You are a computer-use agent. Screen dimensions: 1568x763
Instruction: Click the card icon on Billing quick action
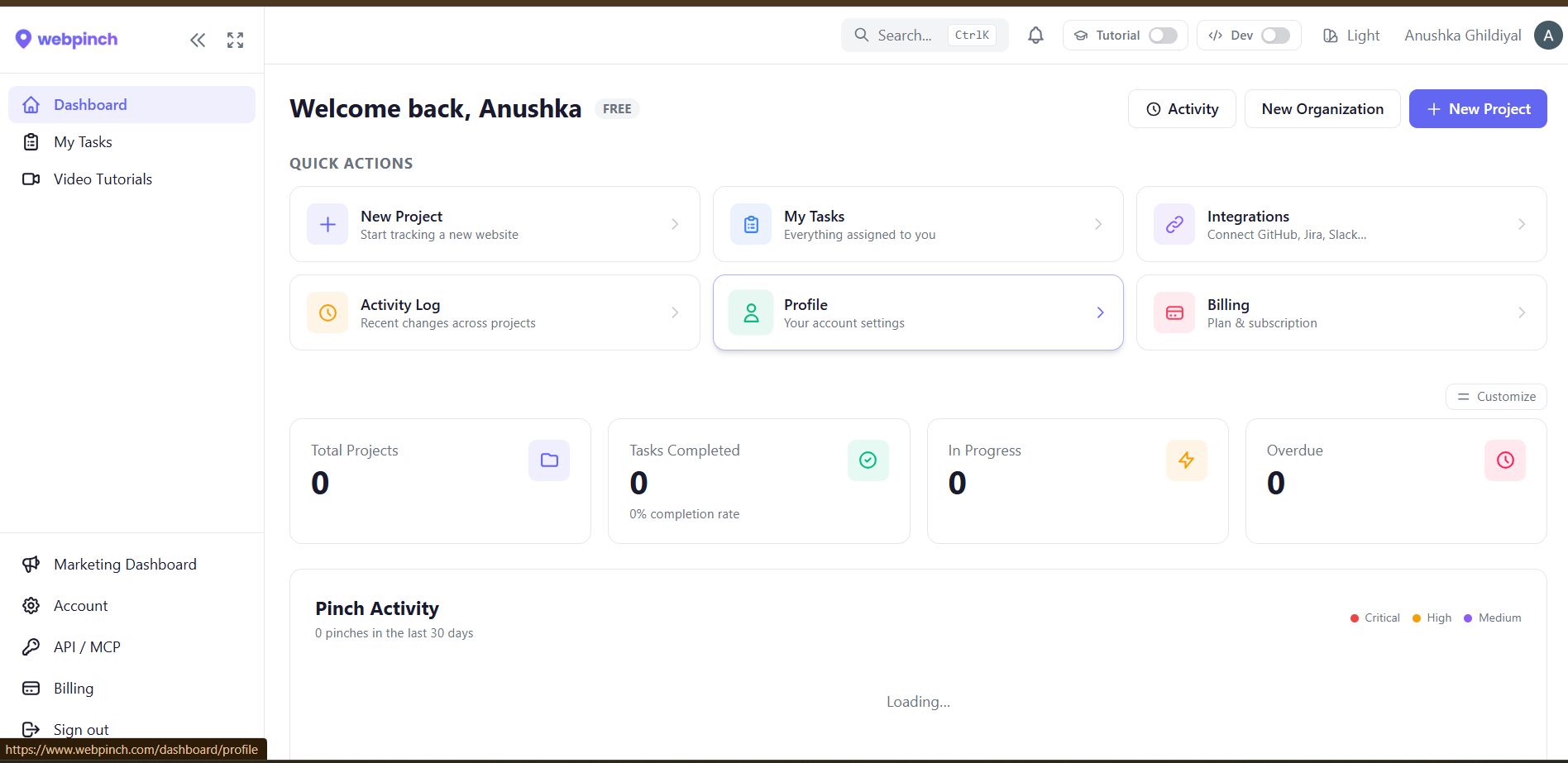(1174, 312)
